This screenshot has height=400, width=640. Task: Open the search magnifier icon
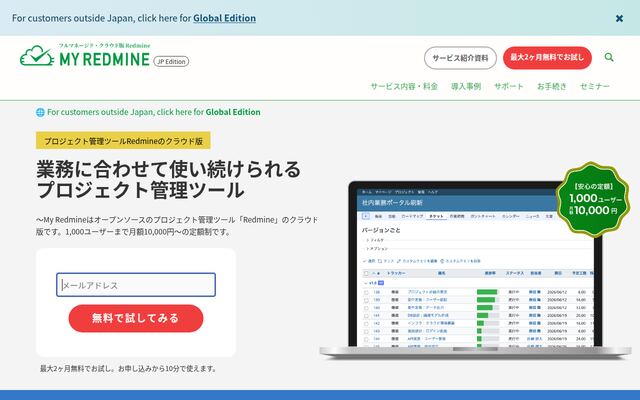coord(609,57)
